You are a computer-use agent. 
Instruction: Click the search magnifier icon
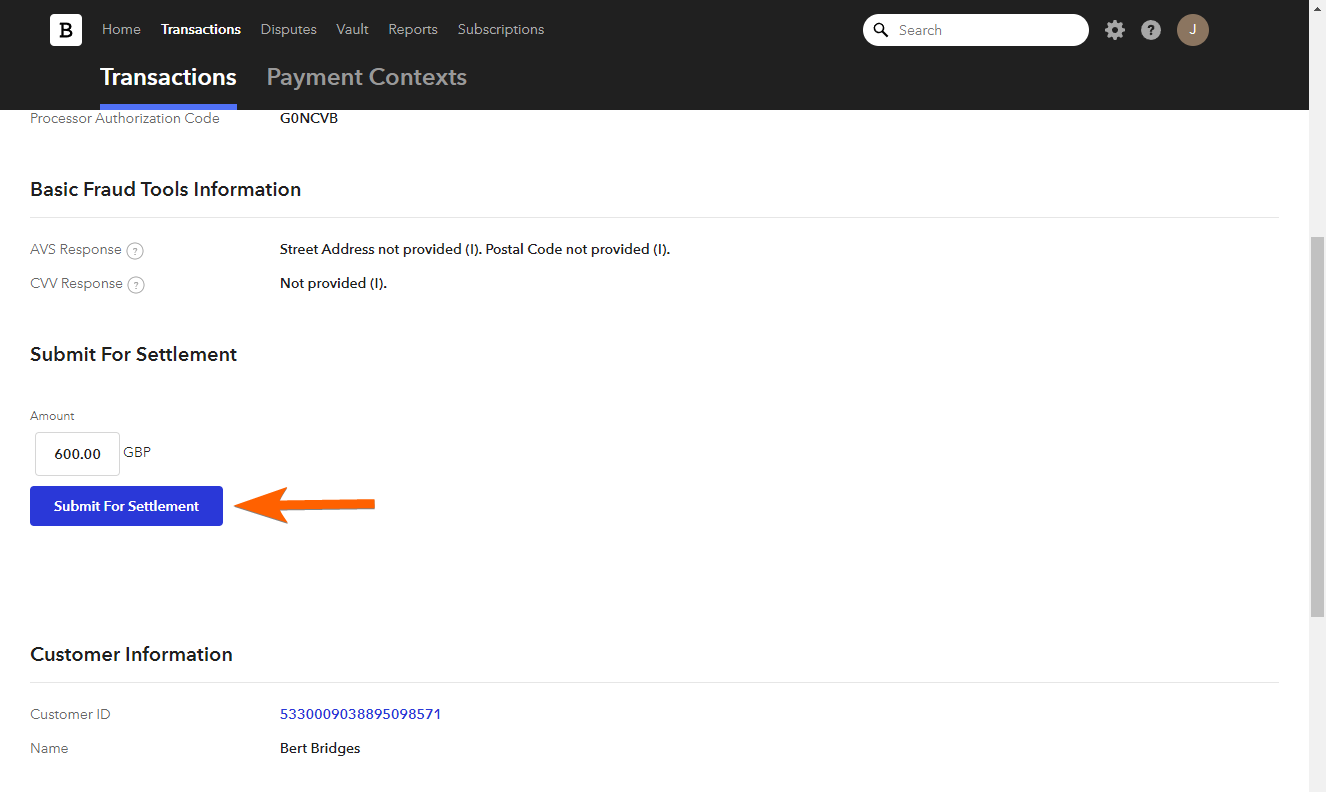tap(881, 30)
